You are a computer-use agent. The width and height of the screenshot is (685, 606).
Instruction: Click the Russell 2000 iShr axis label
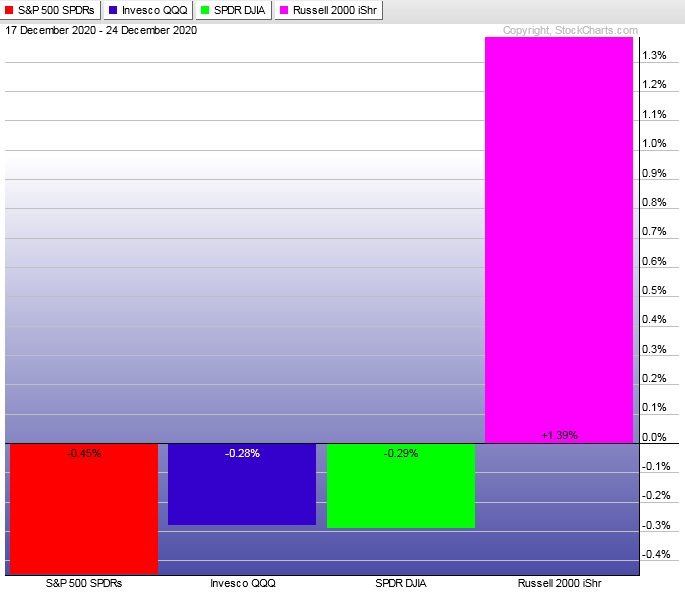(x=559, y=583)
